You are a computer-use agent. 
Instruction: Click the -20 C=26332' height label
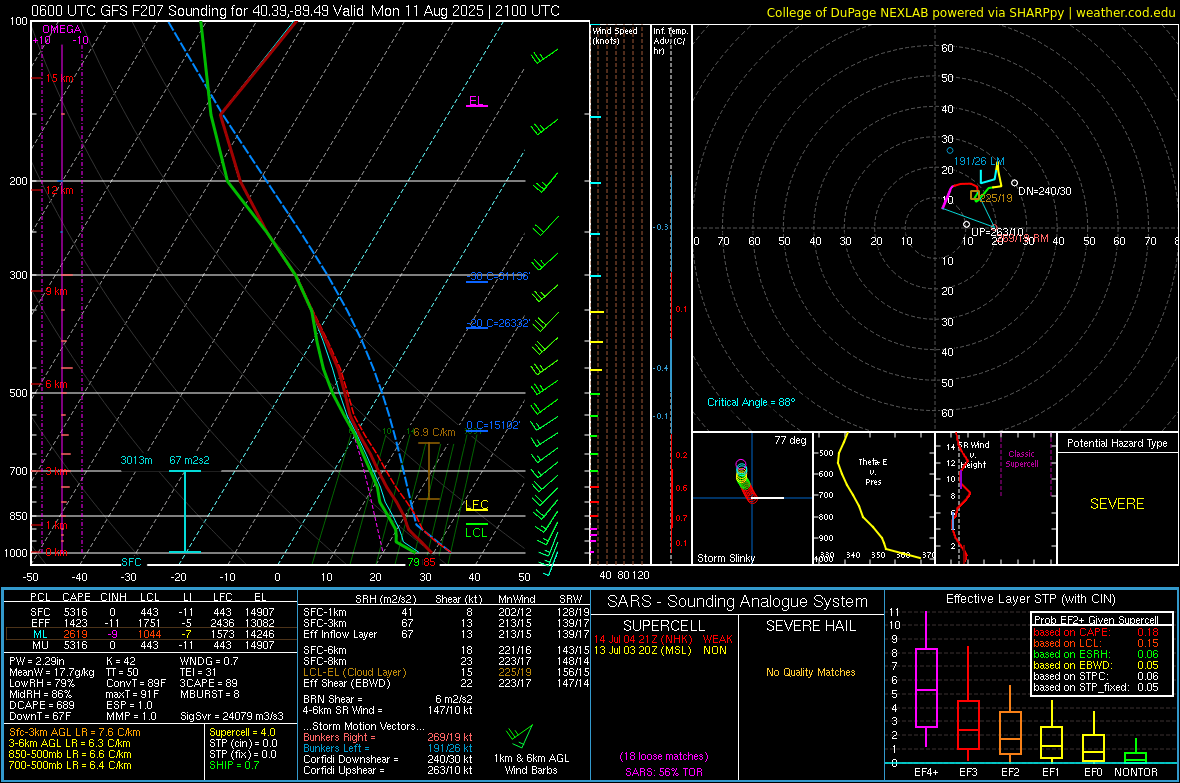[498, 323]
